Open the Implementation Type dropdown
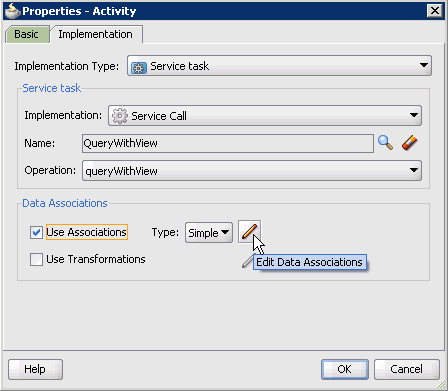 [x=279, y=66]
